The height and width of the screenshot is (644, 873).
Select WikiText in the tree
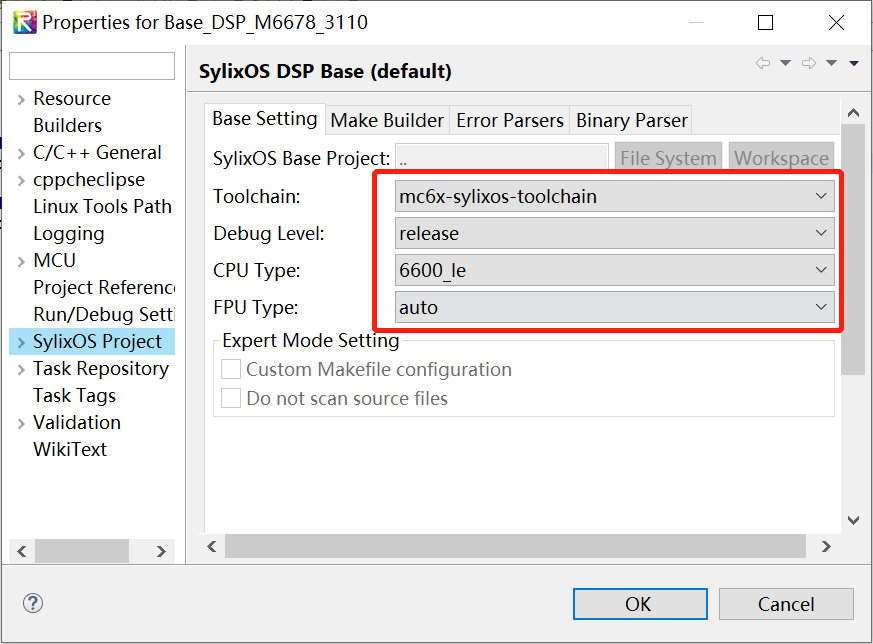click(x=70, y=449)
